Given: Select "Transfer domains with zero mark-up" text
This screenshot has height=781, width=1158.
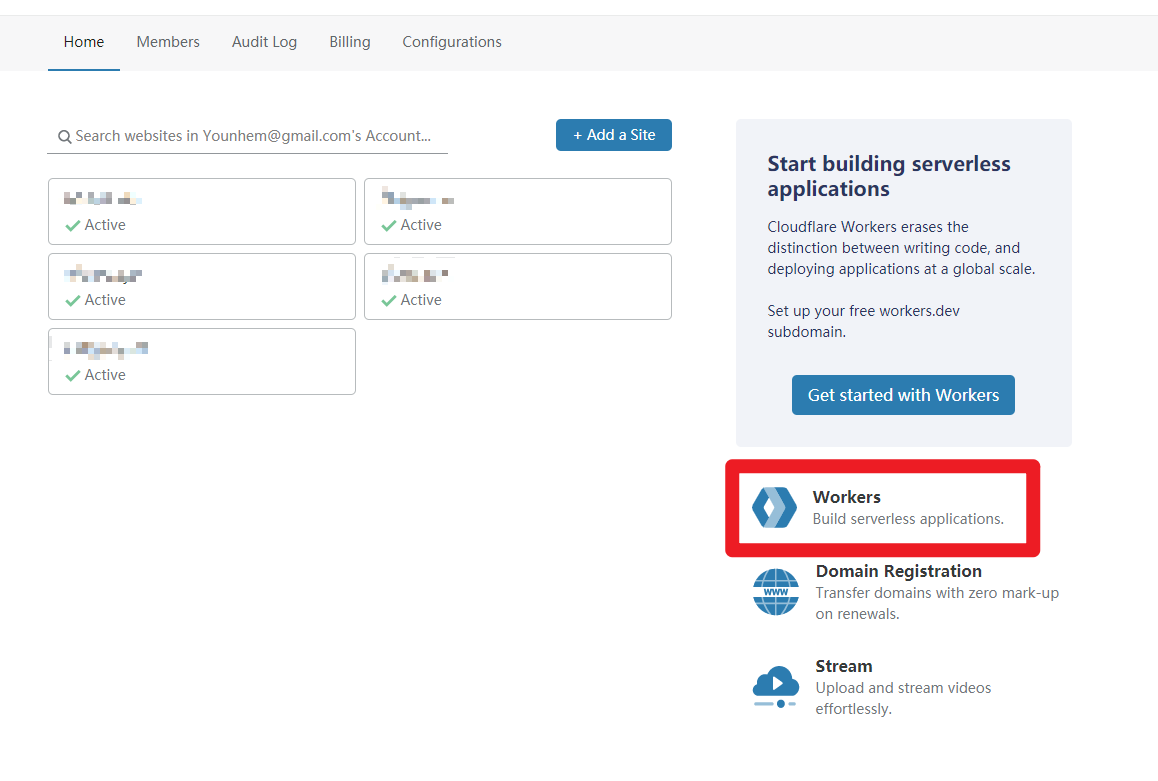Looking at the screenshot, I should click(936, 593).
